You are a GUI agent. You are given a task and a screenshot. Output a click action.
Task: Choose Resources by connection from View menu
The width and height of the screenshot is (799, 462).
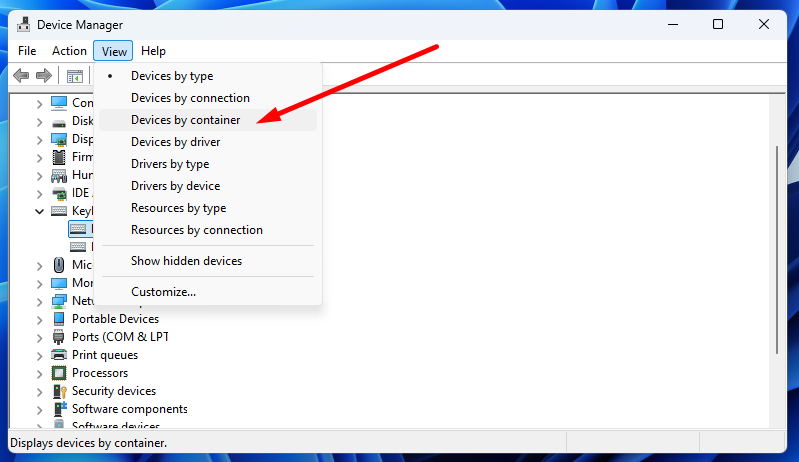pos(196,230)
